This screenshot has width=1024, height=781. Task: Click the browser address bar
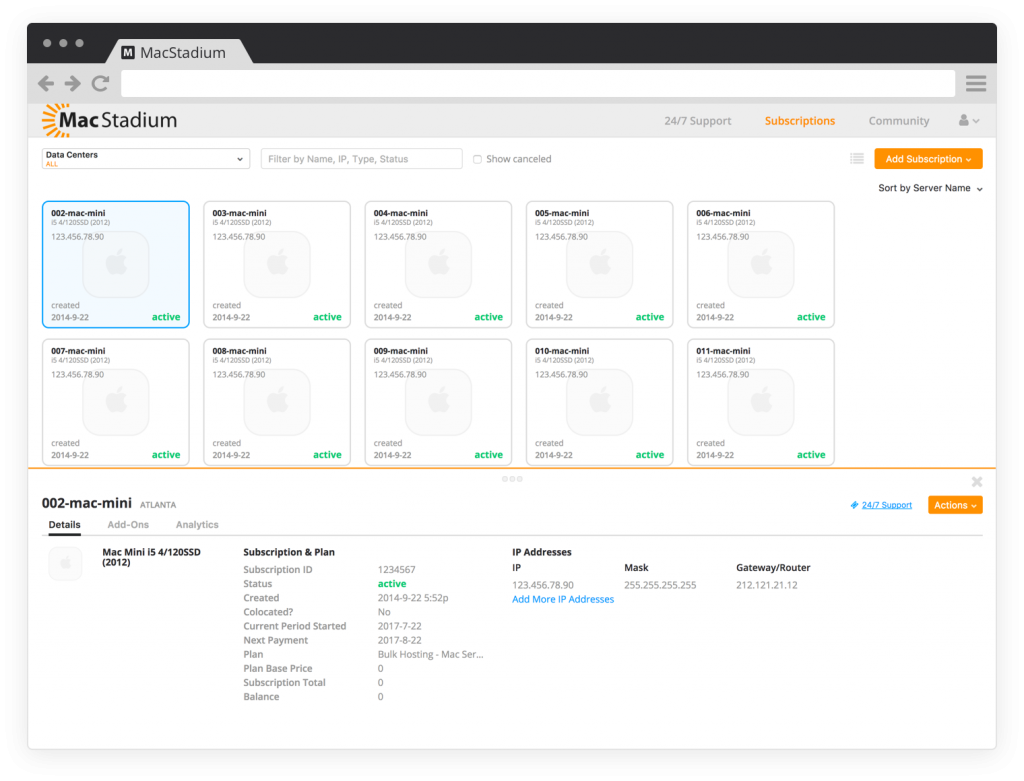pyautogui.click(x=537, y=84)
